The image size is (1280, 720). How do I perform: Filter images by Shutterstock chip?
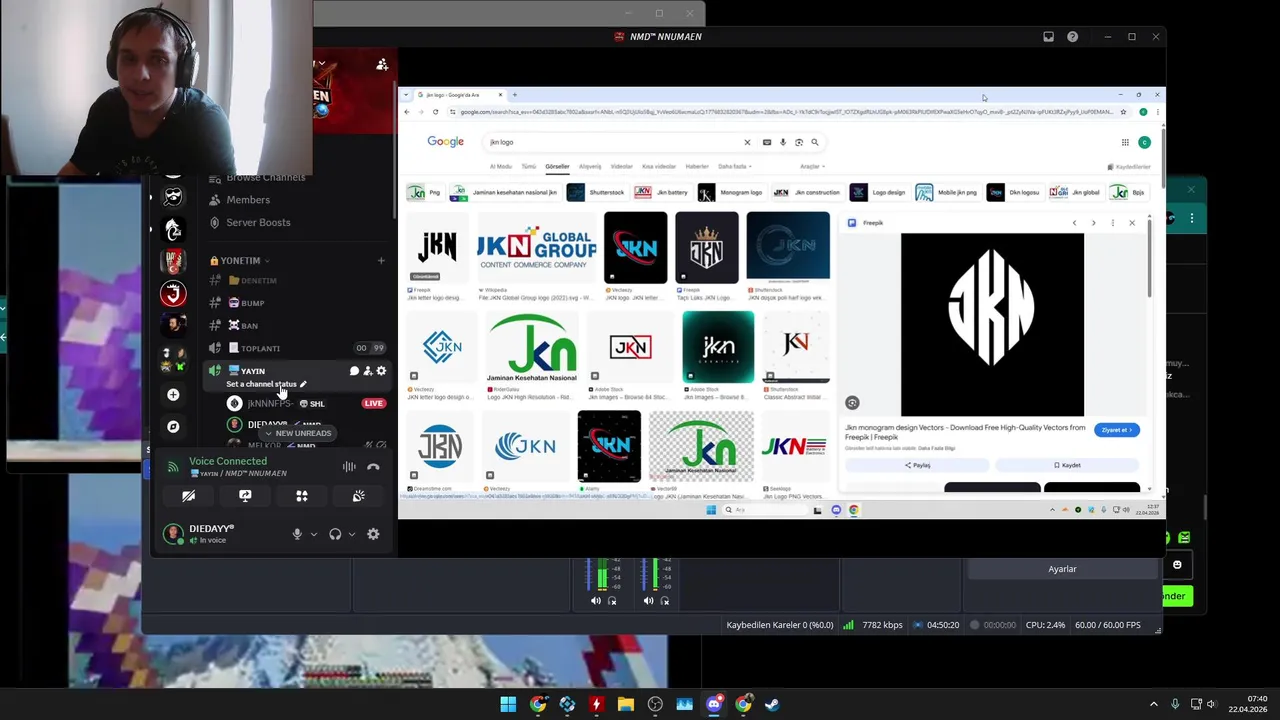tap(596, 192)
